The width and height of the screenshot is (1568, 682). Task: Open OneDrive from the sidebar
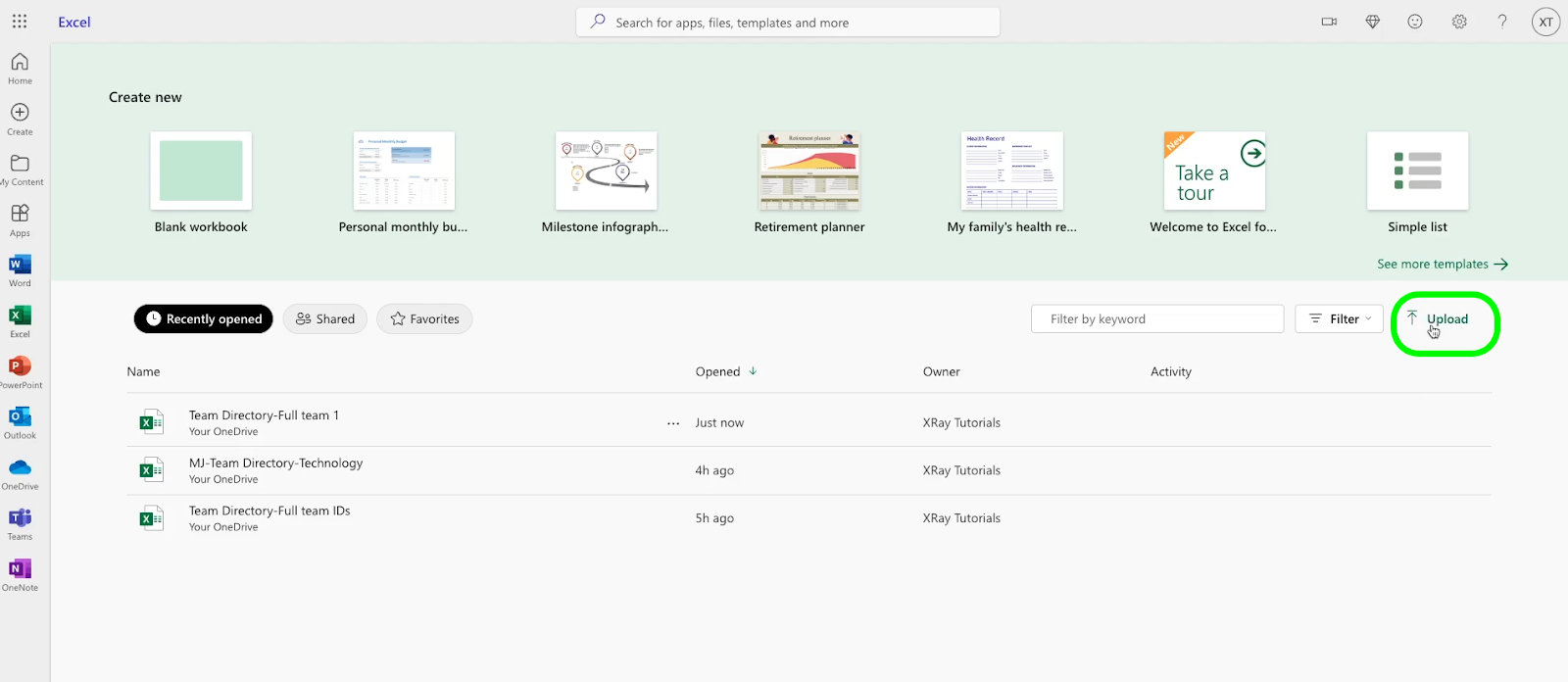(20, 474)
